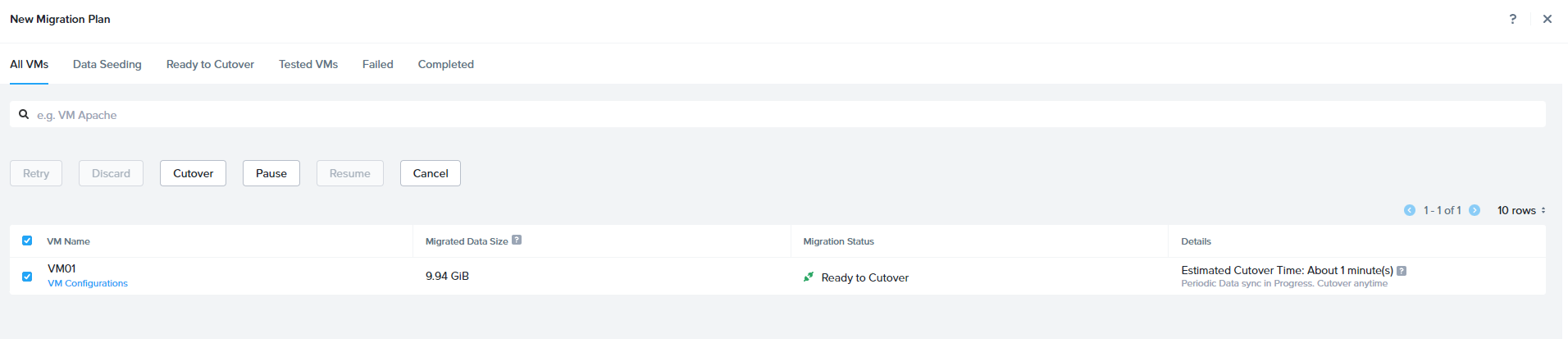Click Estimated Cutover Time info icon
This screenshot has height=339, width=1568.
pyautogui.click(x=1402, y=271)
